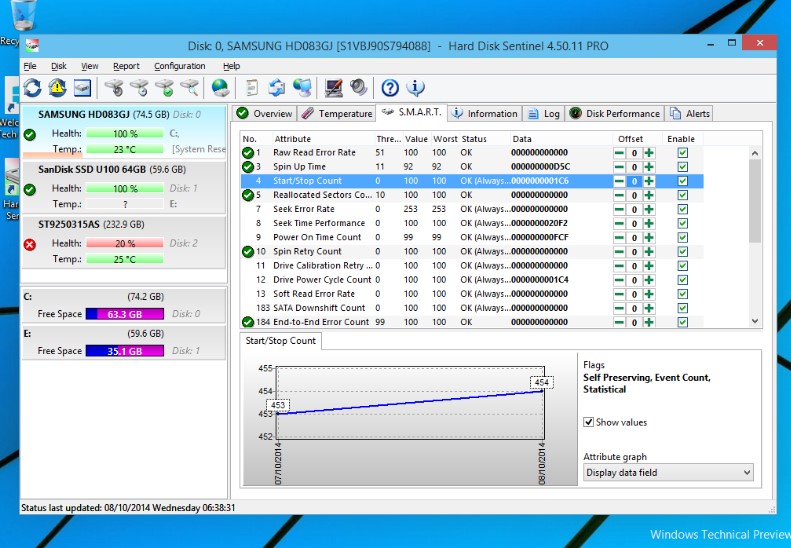Select the SanDisk SSD U100 64GB disk
The width and height of the screenshot is (791, 548).
click(124, 187)
